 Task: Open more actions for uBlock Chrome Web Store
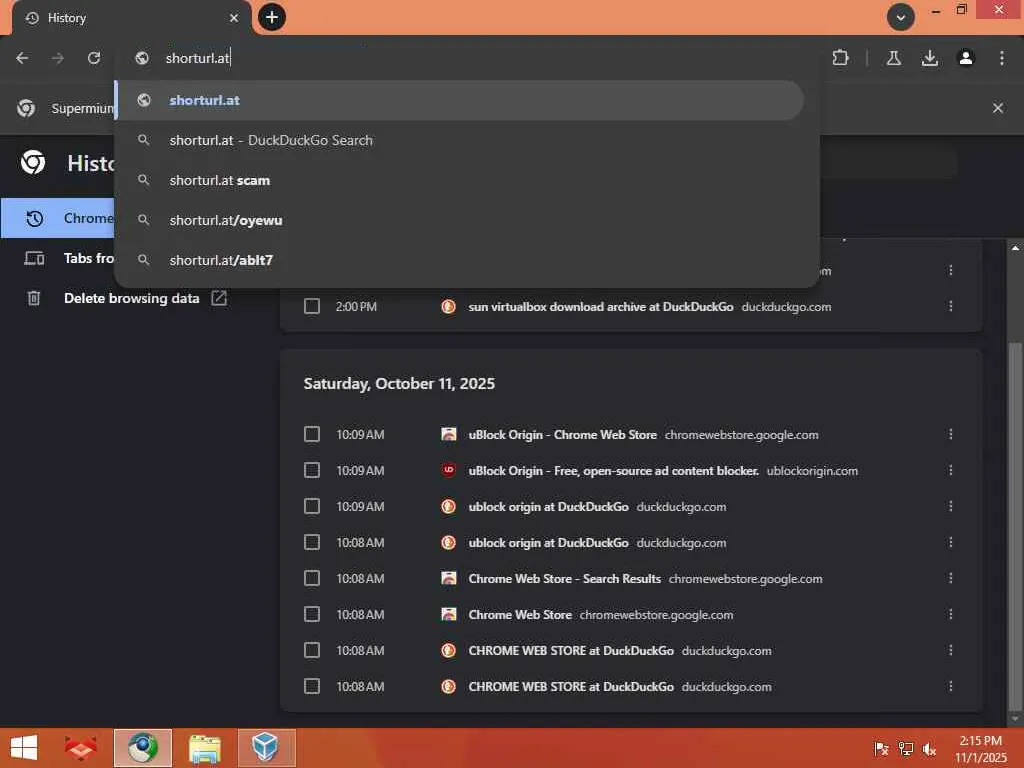tap(951, 434)
